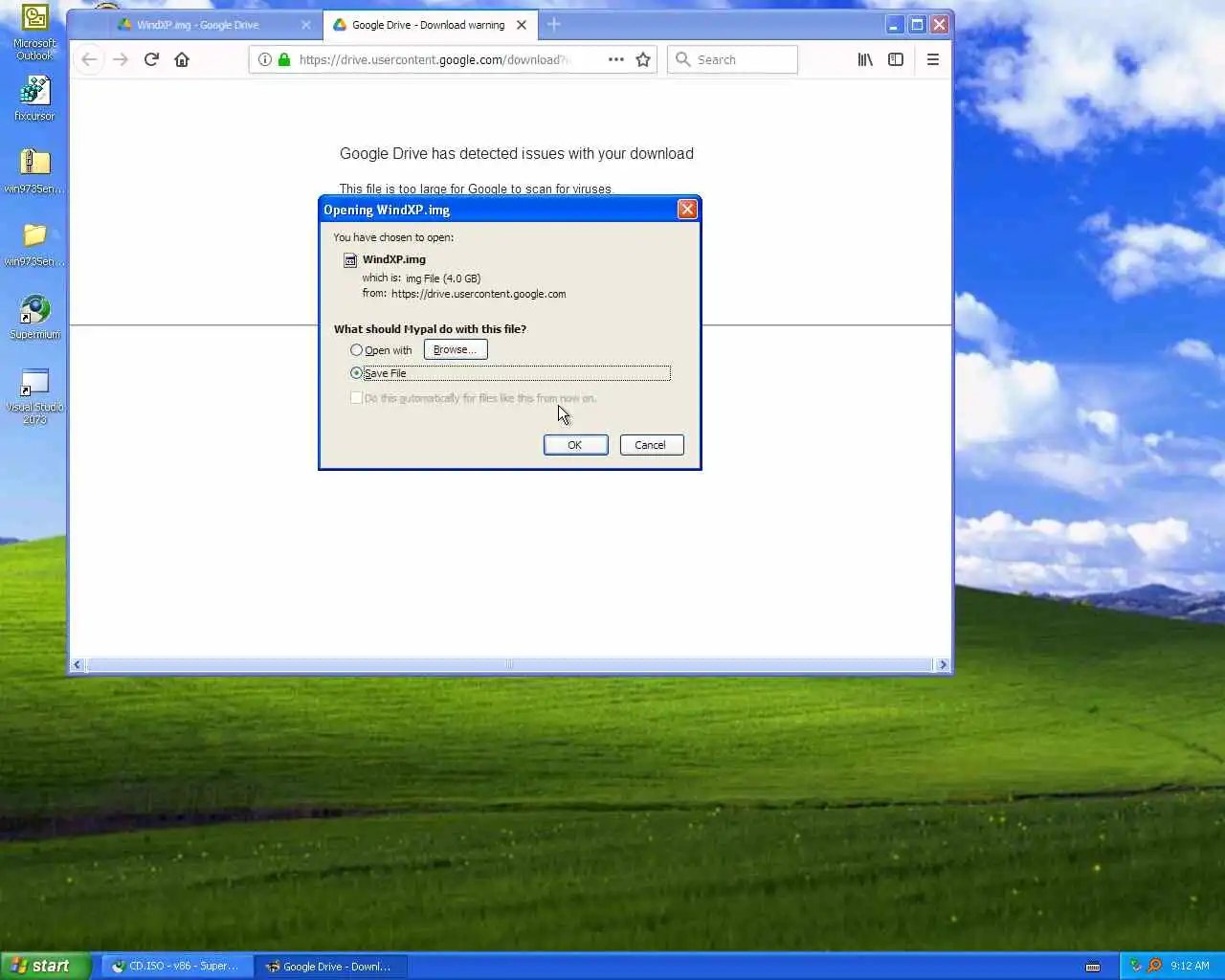Click the green tray icon beside the clock
1225x980 pixels.
[1136, 966]
